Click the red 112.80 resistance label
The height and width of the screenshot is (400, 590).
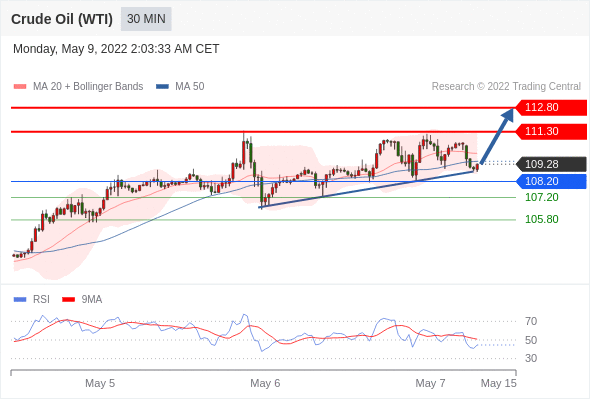click(551, 108)
